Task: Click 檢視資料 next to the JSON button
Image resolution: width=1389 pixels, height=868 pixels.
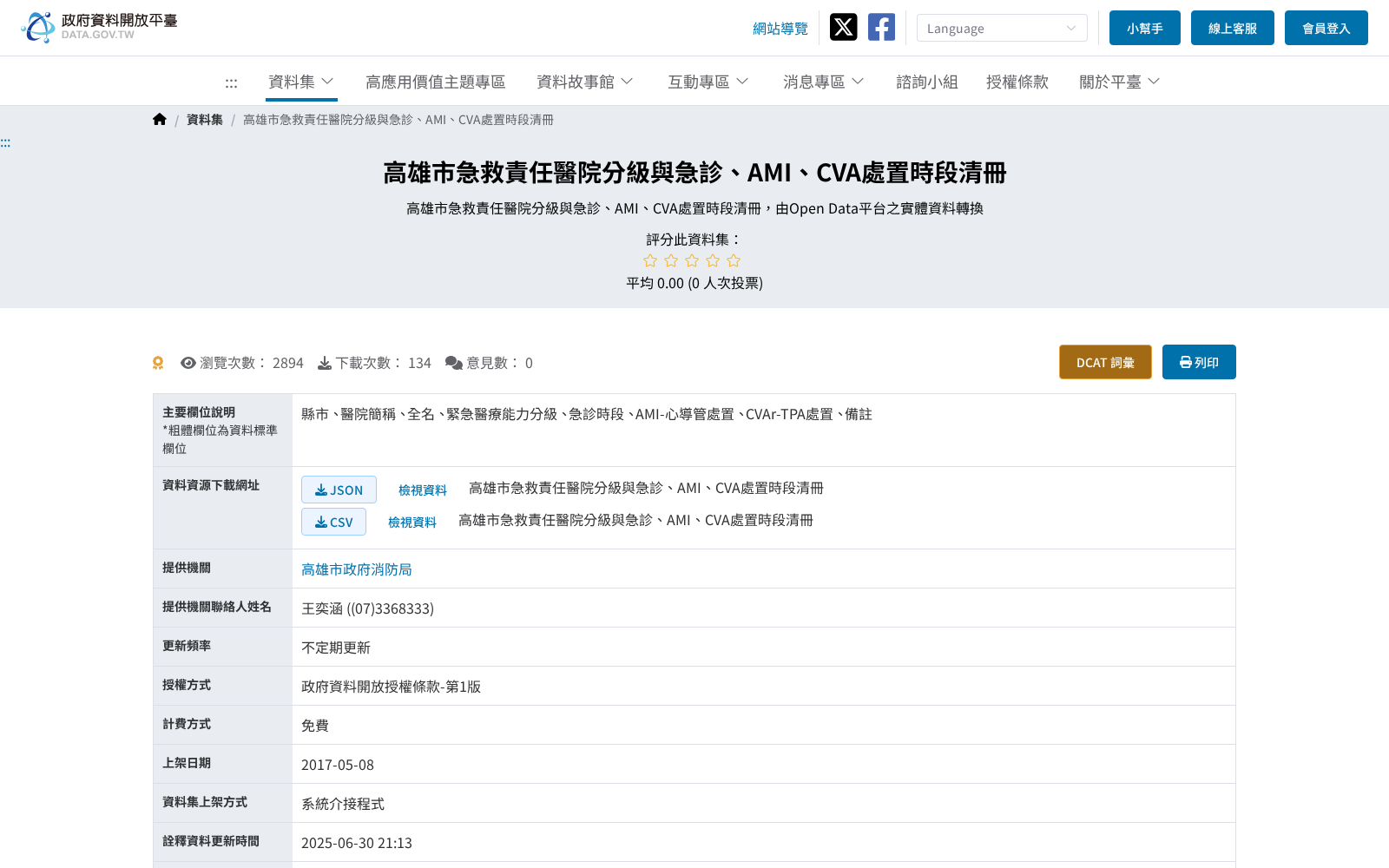Action: pyautogui.click(x=423, y=490)
